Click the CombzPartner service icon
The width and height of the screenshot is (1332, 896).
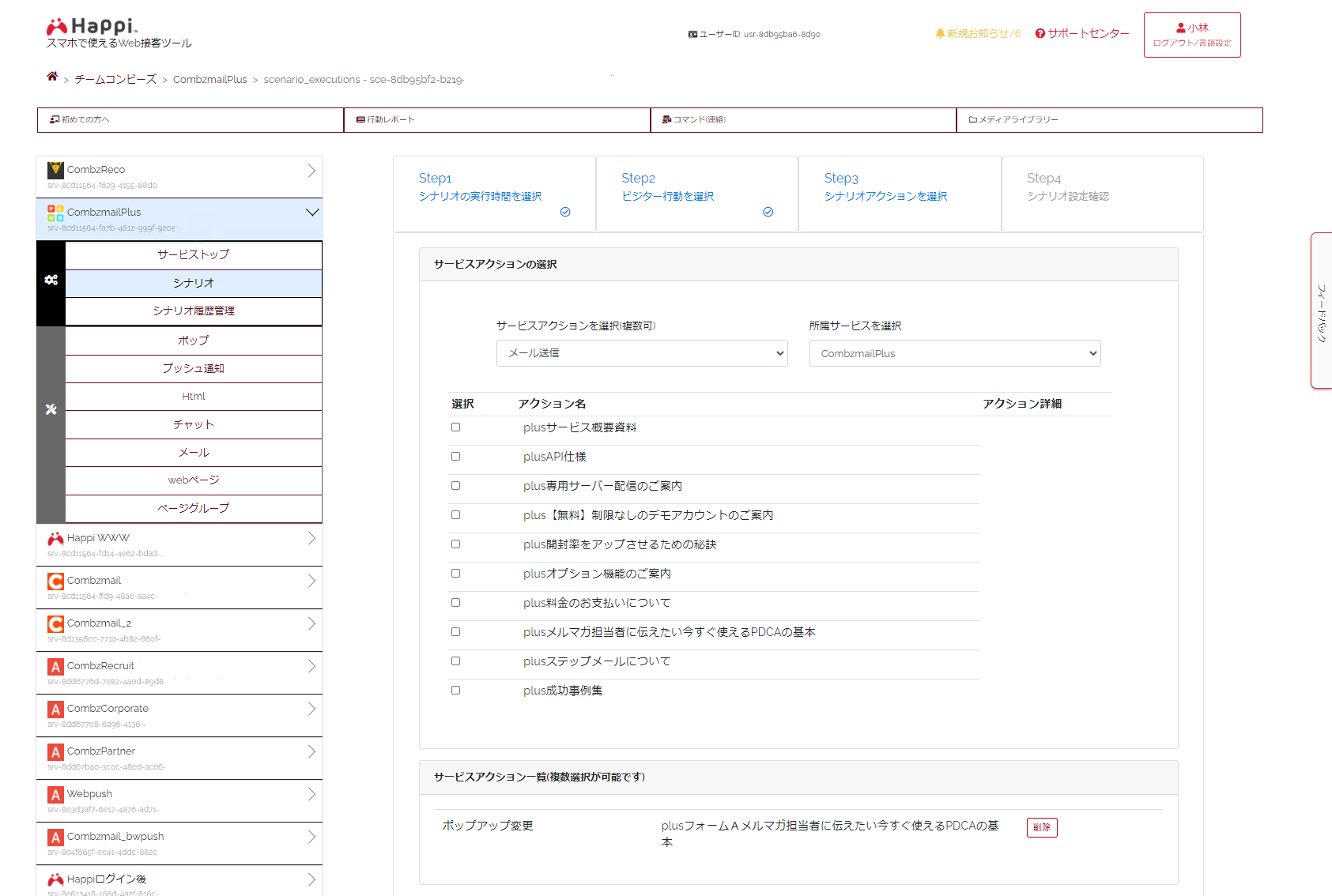(55, 751)
